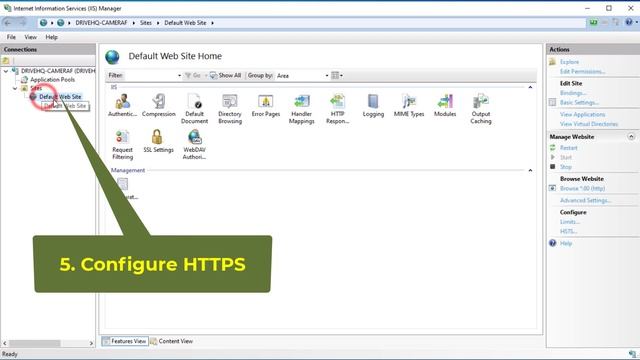This screenshot has height=360, width=640.
Task: Select Application Pools in tree
Action: (52, 80)
